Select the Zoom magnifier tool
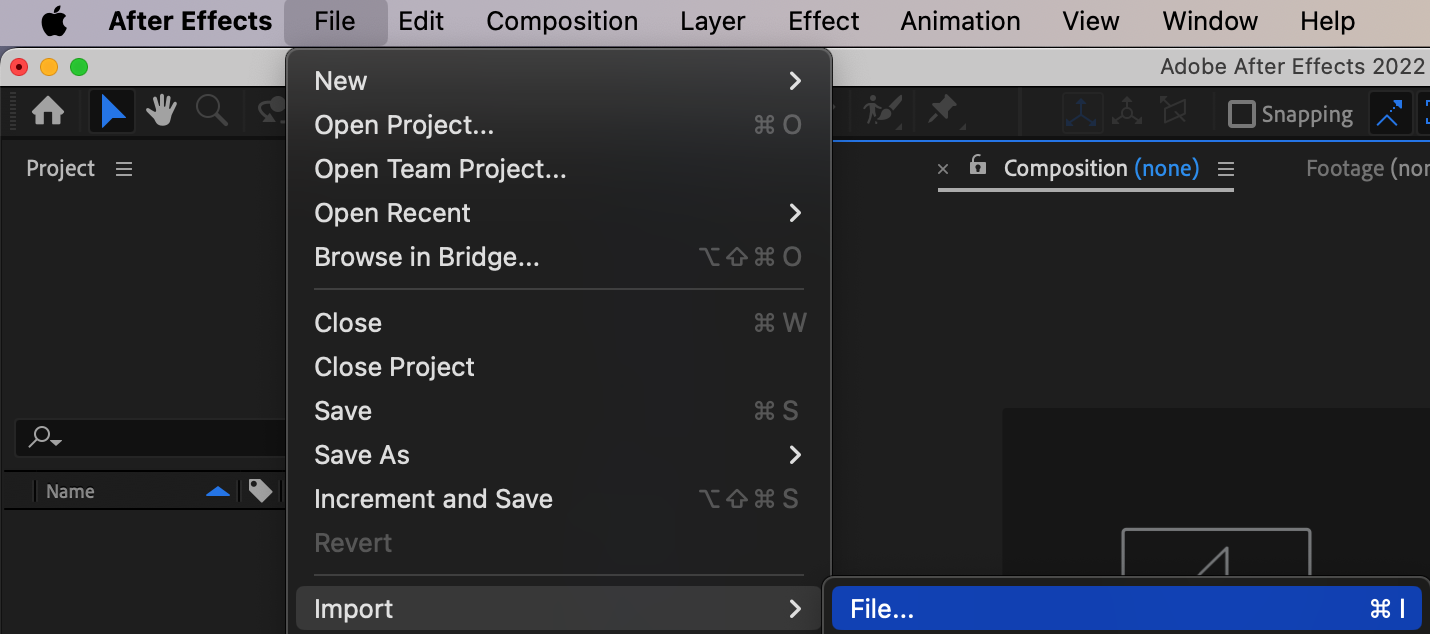 tap(211, 112)
